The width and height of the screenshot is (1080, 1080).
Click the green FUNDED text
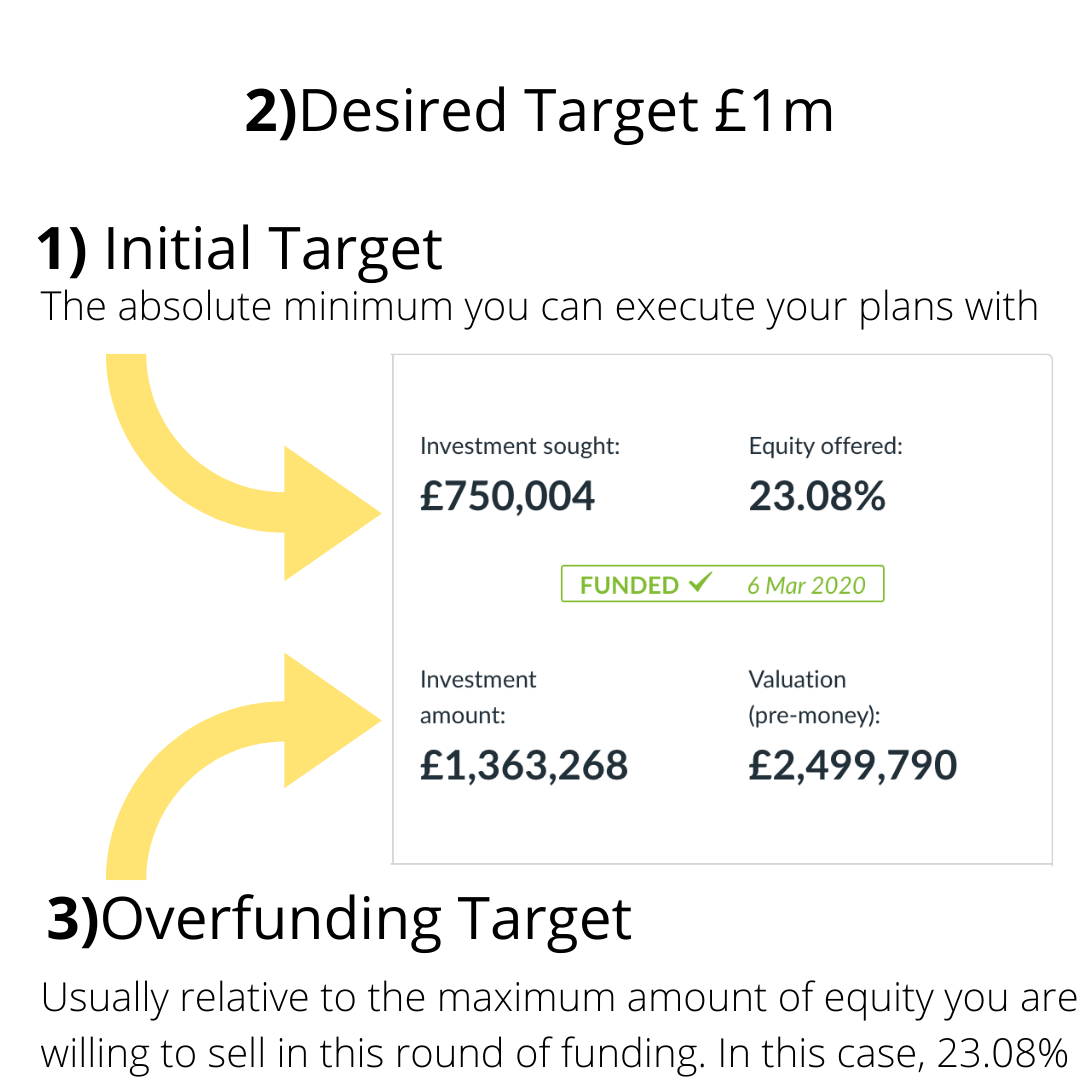pos(629,585)
